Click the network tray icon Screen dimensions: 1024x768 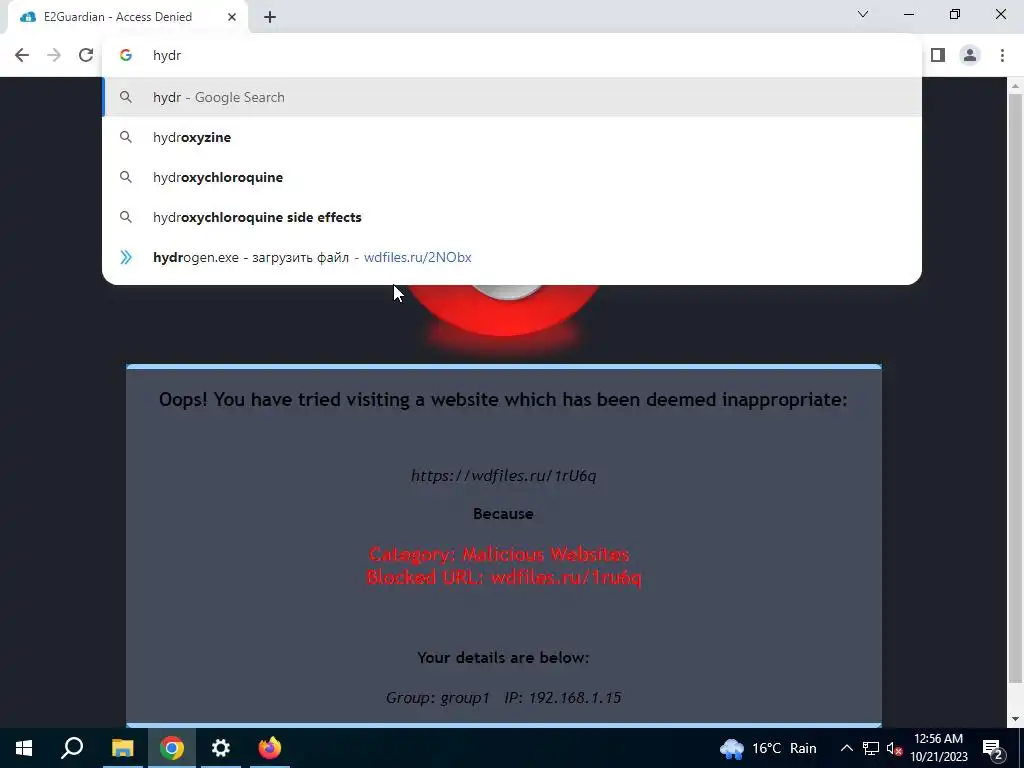point(871,748)
